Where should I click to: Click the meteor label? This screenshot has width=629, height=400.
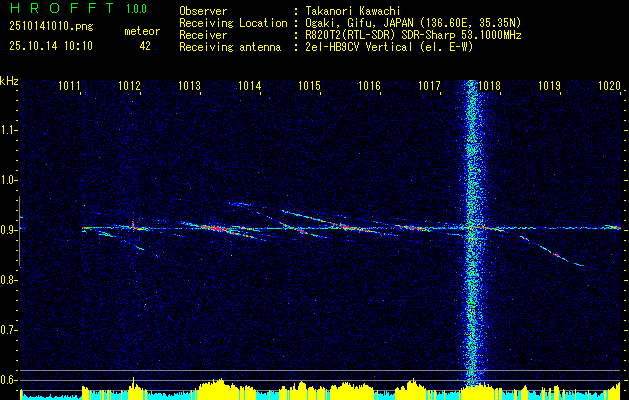(x=142, y=31)
